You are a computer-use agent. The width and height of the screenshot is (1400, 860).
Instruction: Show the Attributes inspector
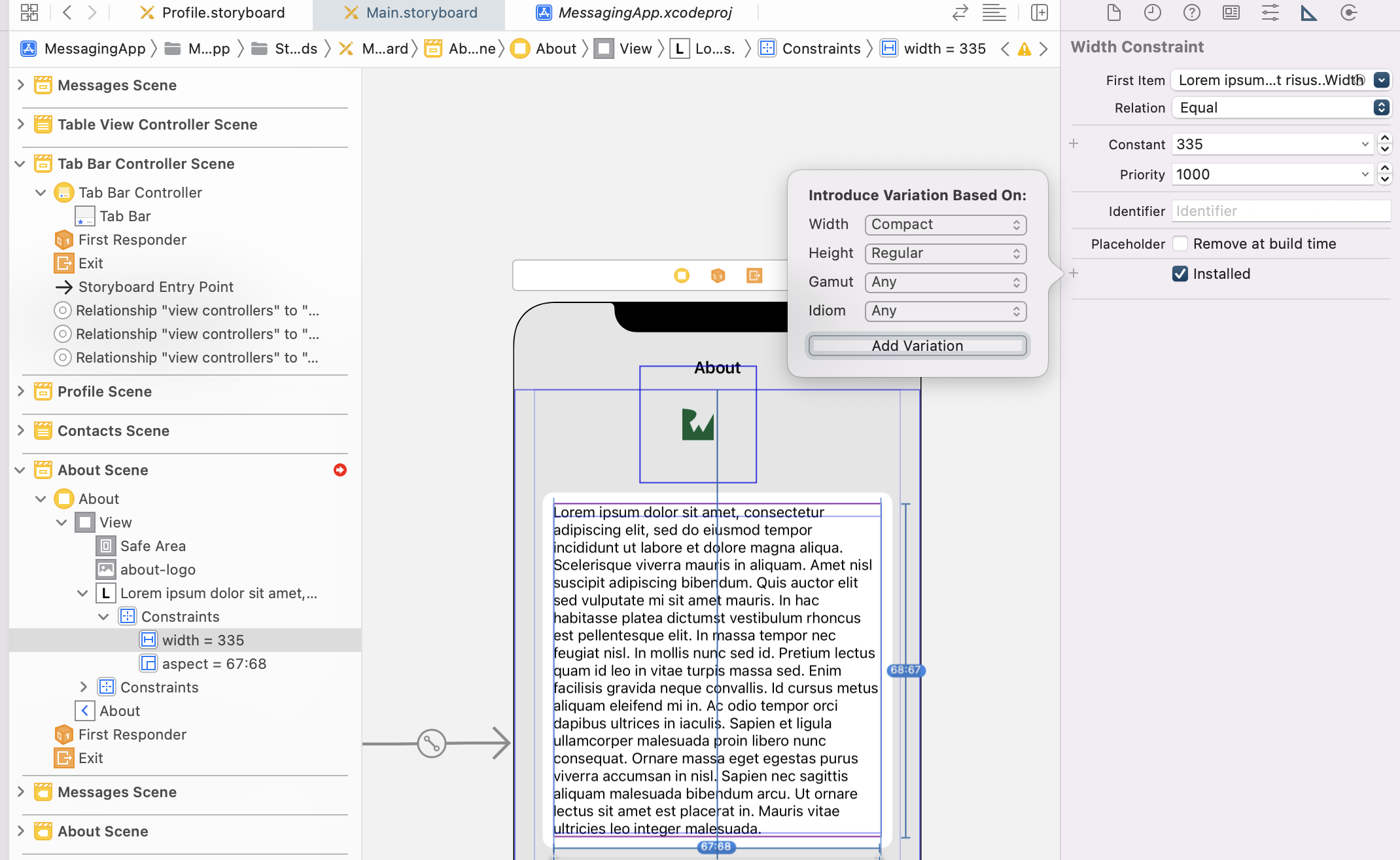pyautogui.click(x=1270, y=12)
